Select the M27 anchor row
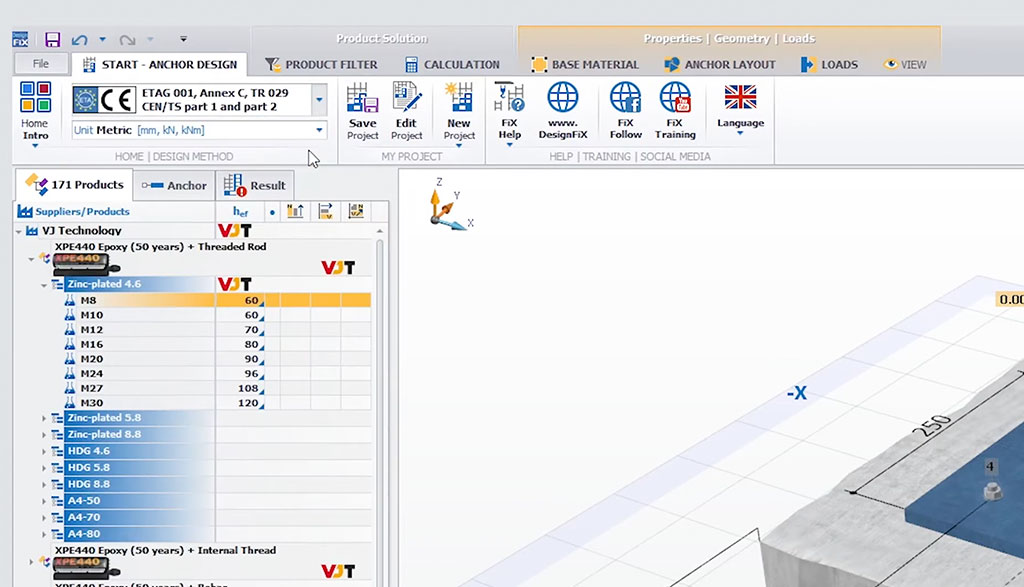This screenshot has width=1024, height=587. point(217,389)
